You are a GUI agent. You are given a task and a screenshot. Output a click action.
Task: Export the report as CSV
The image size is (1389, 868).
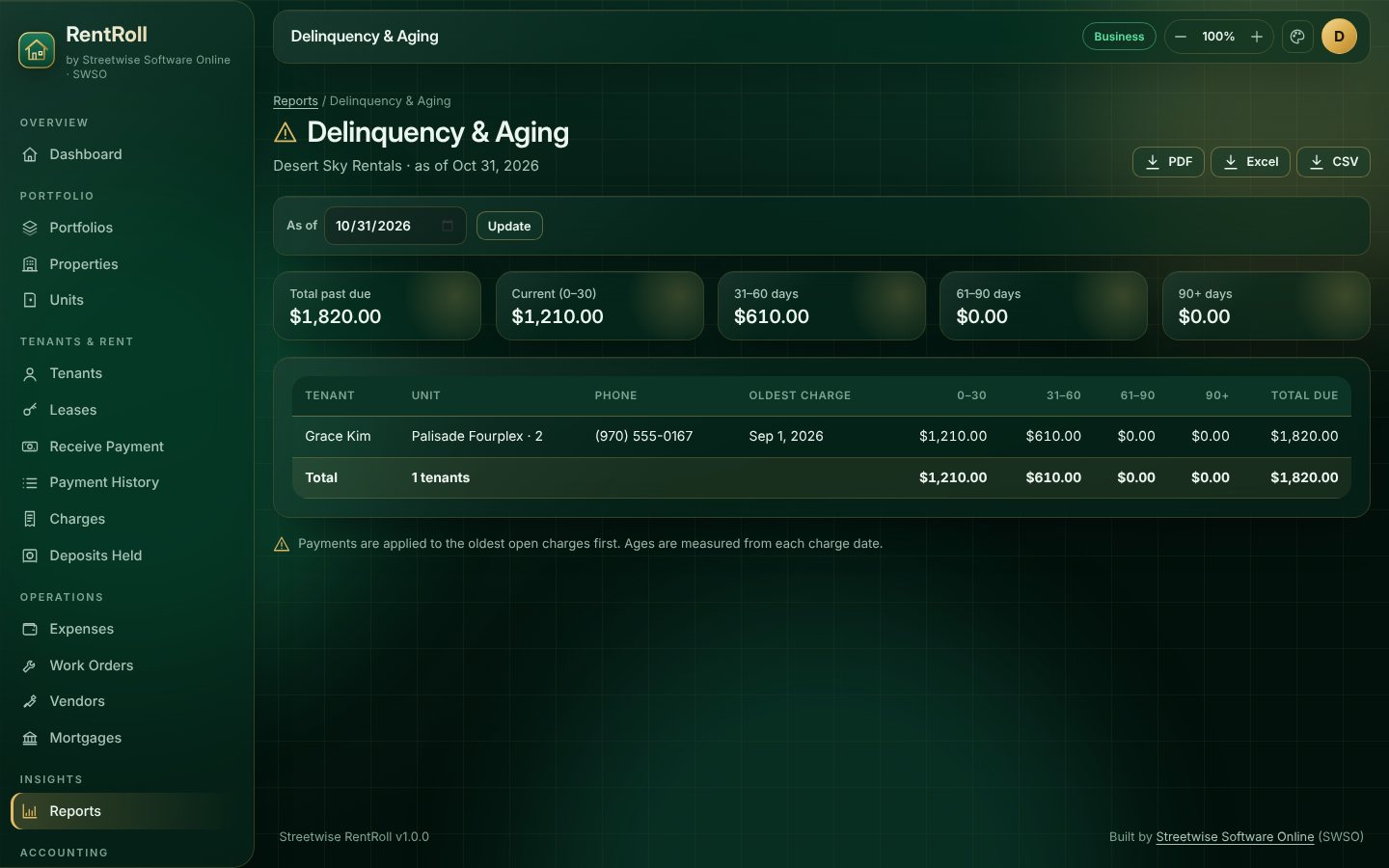pyautogui.click(x=1333, y=162)
